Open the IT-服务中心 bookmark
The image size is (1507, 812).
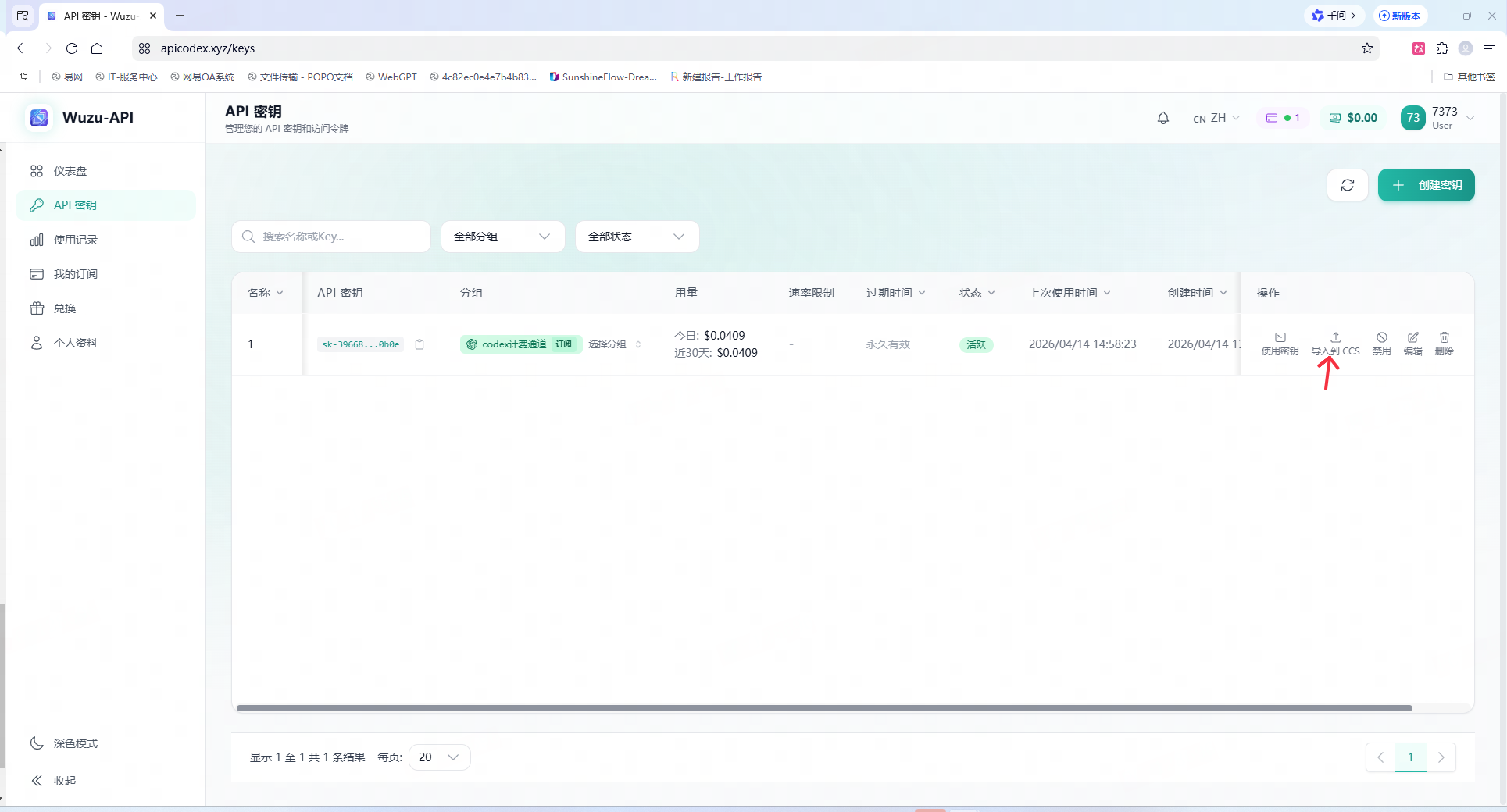[126, 77]
